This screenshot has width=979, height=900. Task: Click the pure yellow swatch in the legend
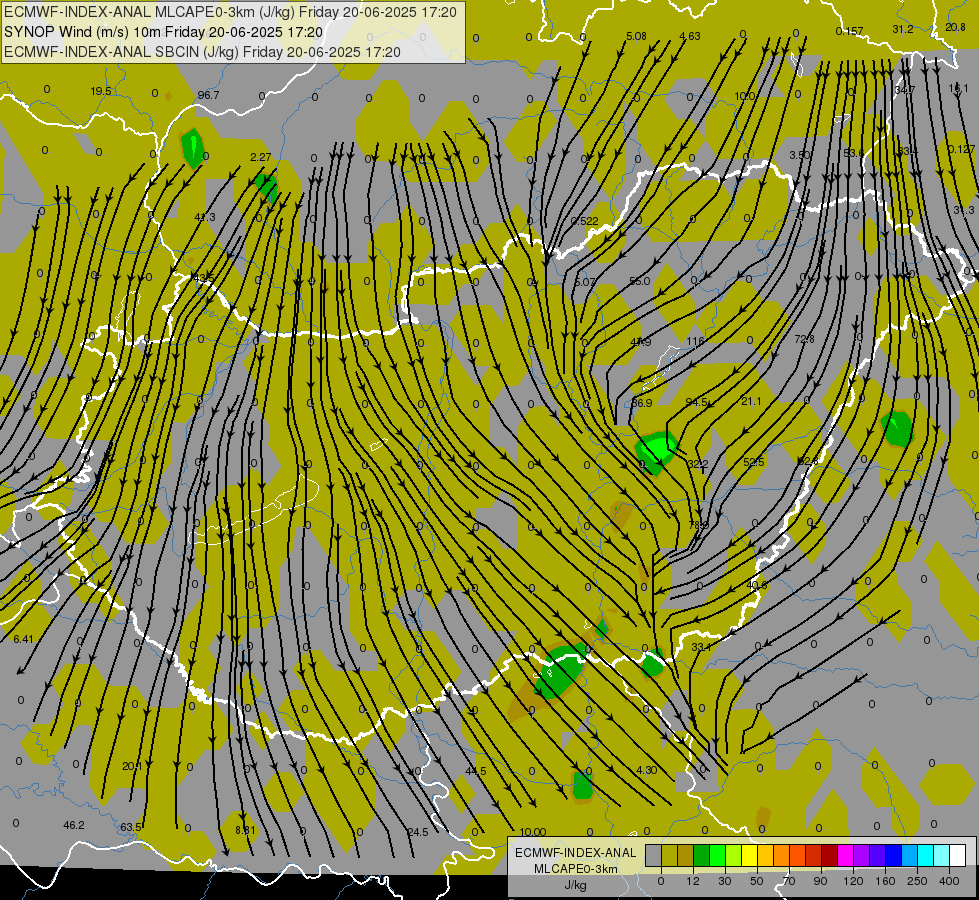tap(750, 855)
